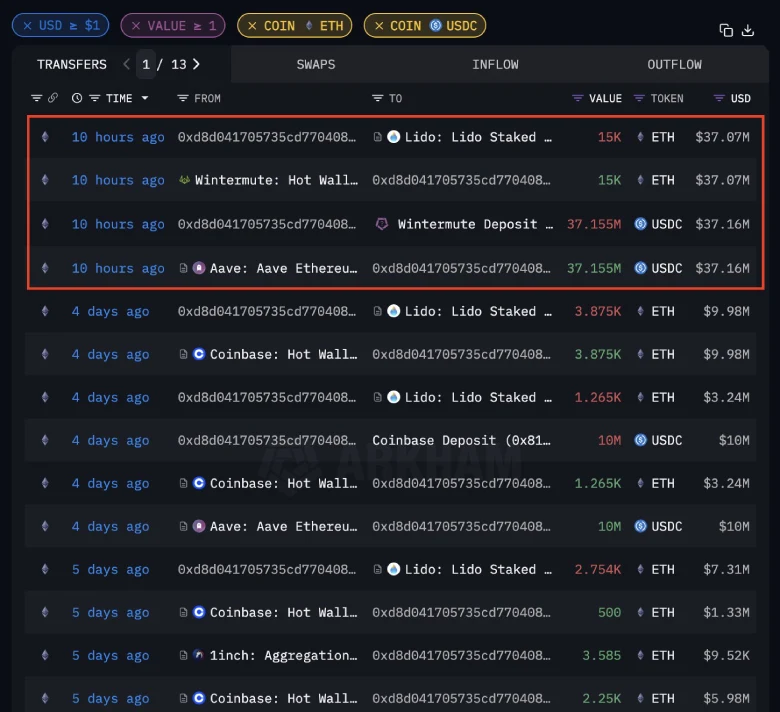Click the chain link icon in header

tap(52, 98)
